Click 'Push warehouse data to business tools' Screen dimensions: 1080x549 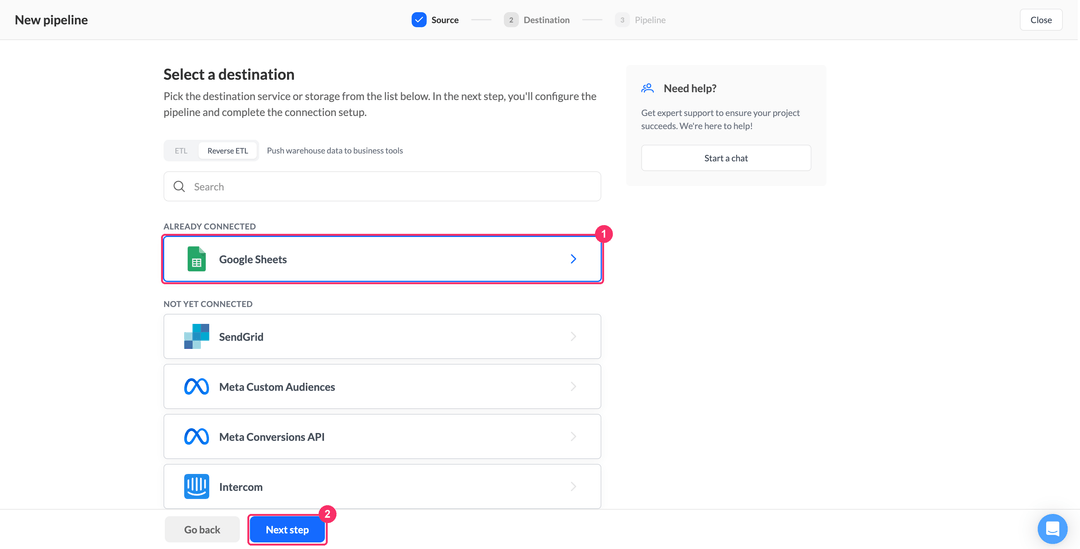[x=335, y=151]
